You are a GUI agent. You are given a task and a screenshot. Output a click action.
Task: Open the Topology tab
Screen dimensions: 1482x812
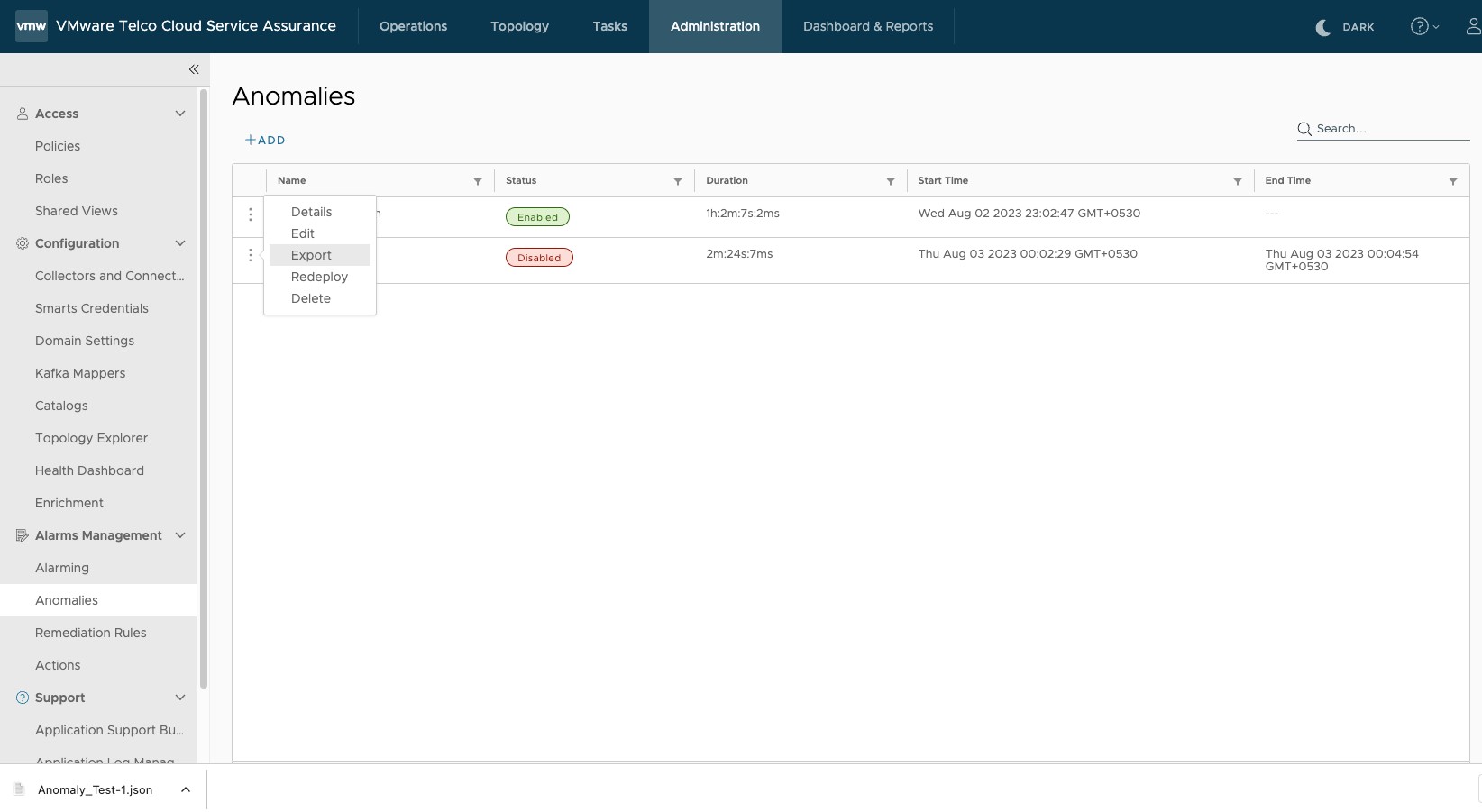519,26
